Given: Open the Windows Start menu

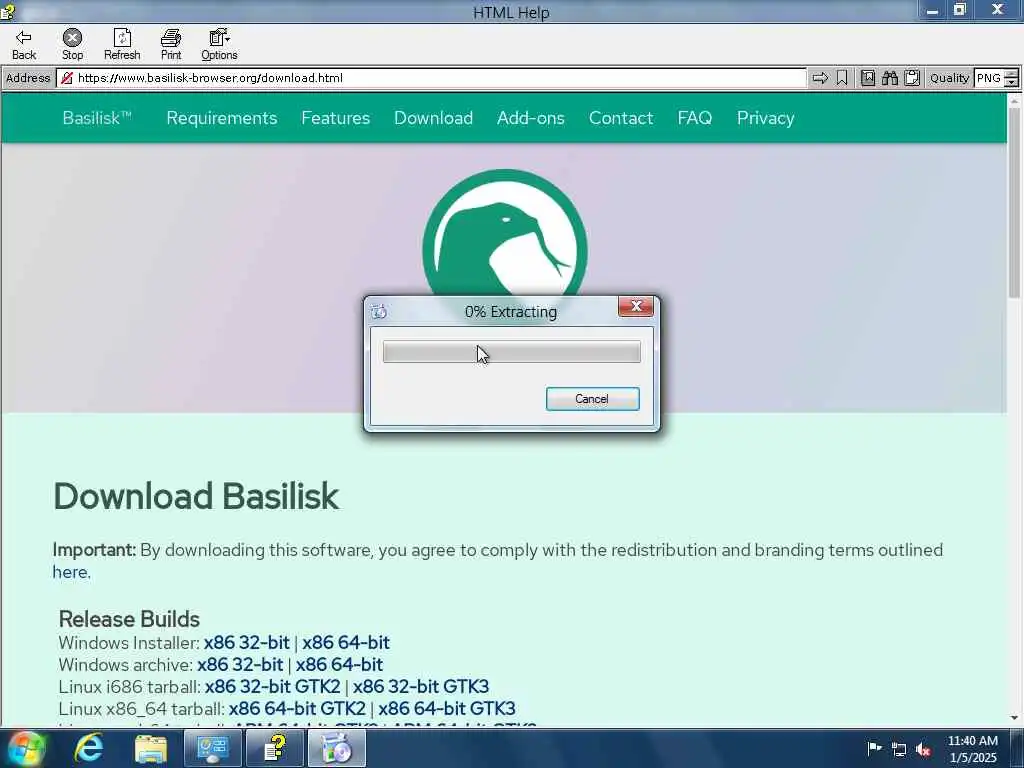Looking at the screenshot, I should click(26, 748).
